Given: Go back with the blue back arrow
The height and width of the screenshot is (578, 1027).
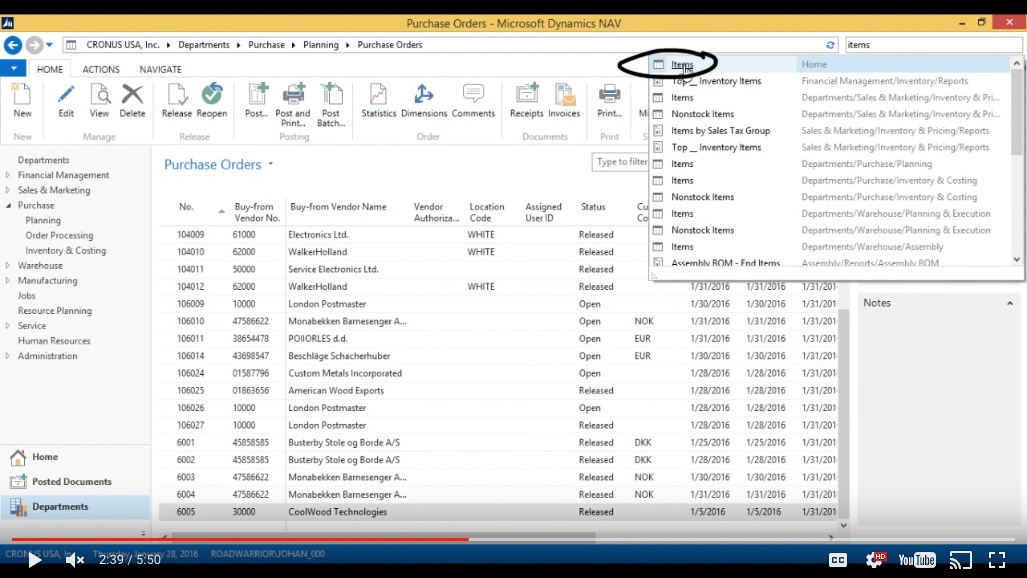Looking at the screenshot, I should [12, 45].
